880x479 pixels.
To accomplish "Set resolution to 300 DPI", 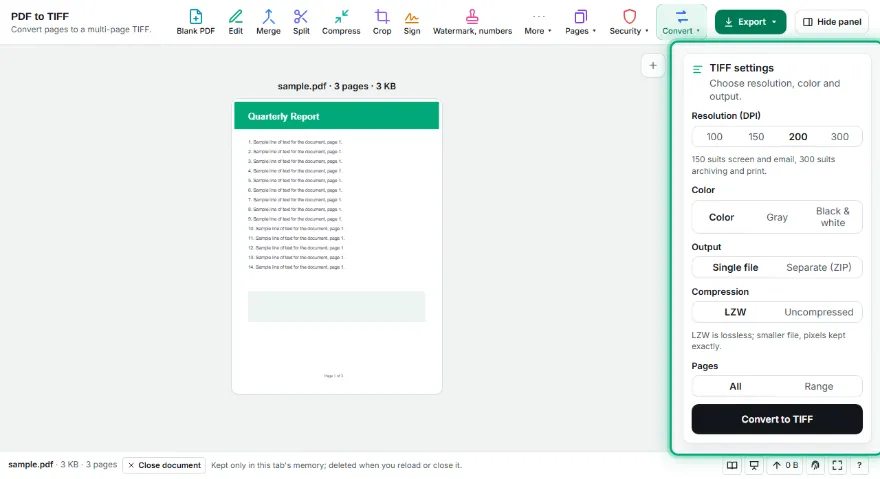I will [x=840, y=136].
